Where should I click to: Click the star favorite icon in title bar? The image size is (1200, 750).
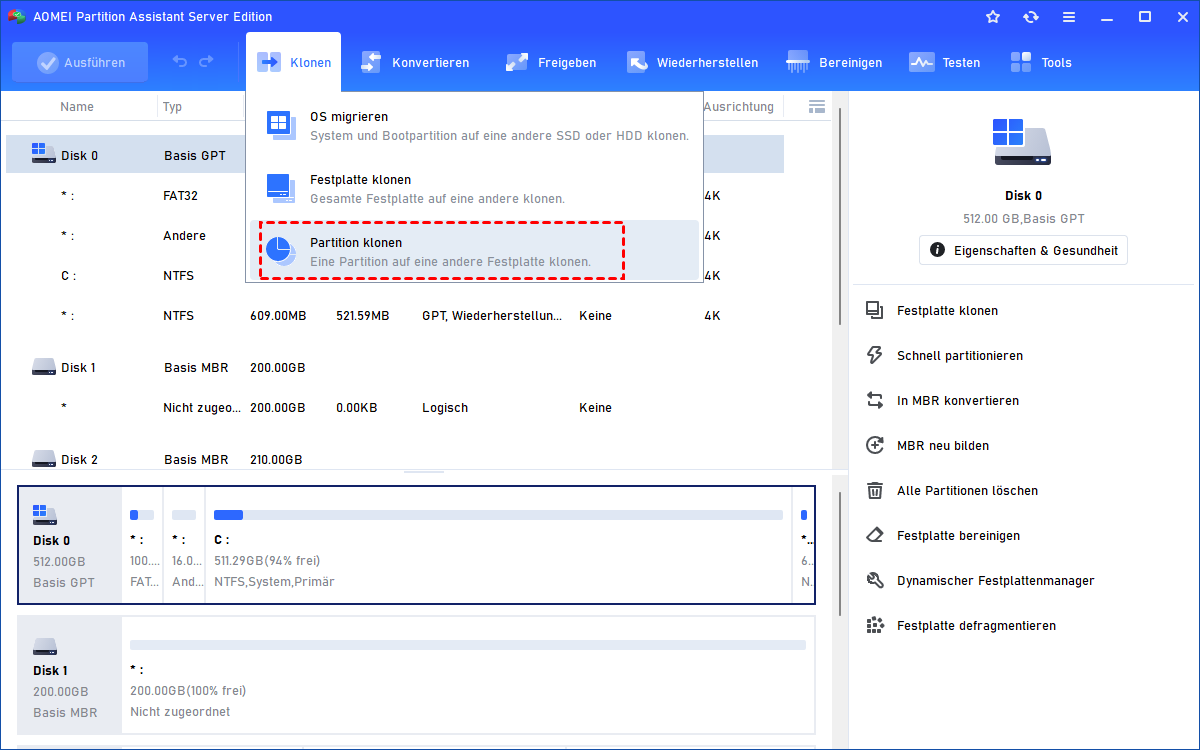click(993, 17)
